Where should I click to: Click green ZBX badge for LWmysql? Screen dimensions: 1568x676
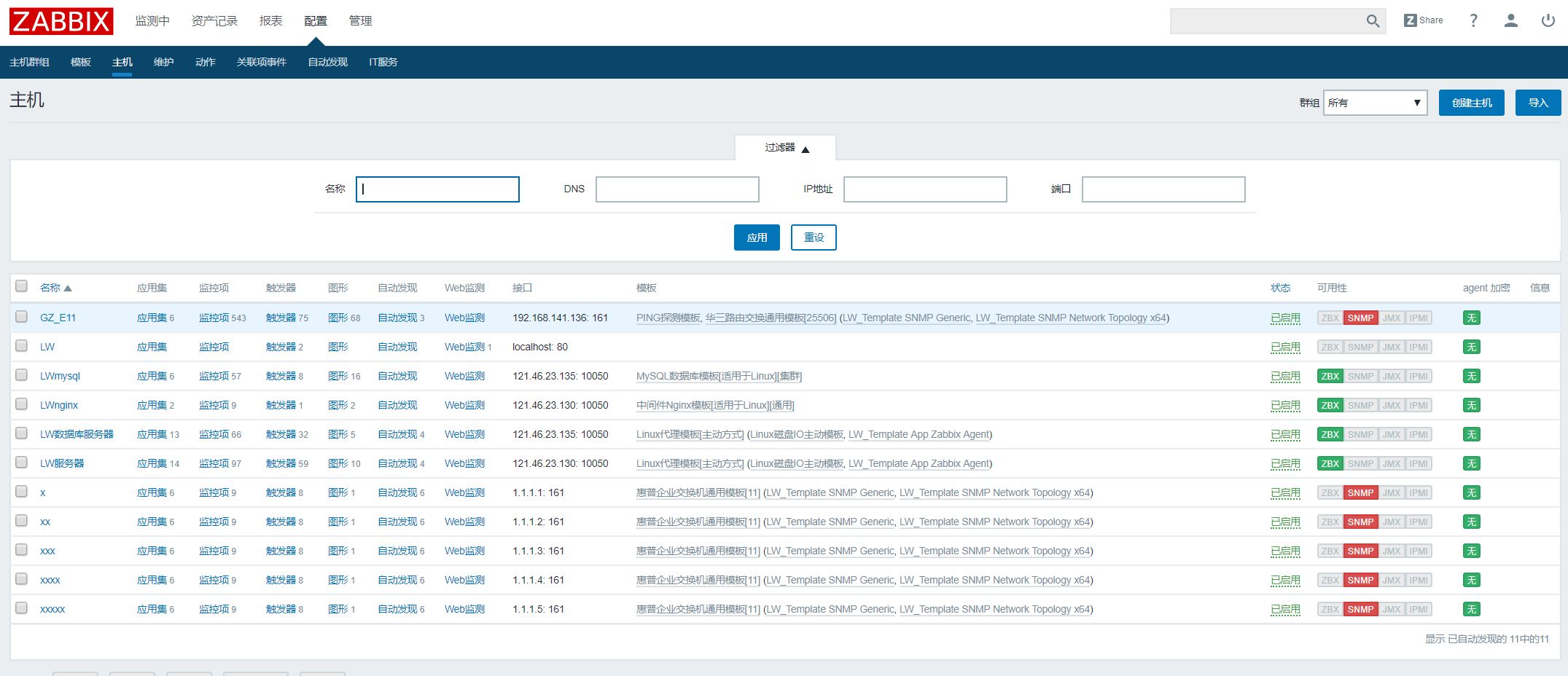[1330, 377]
